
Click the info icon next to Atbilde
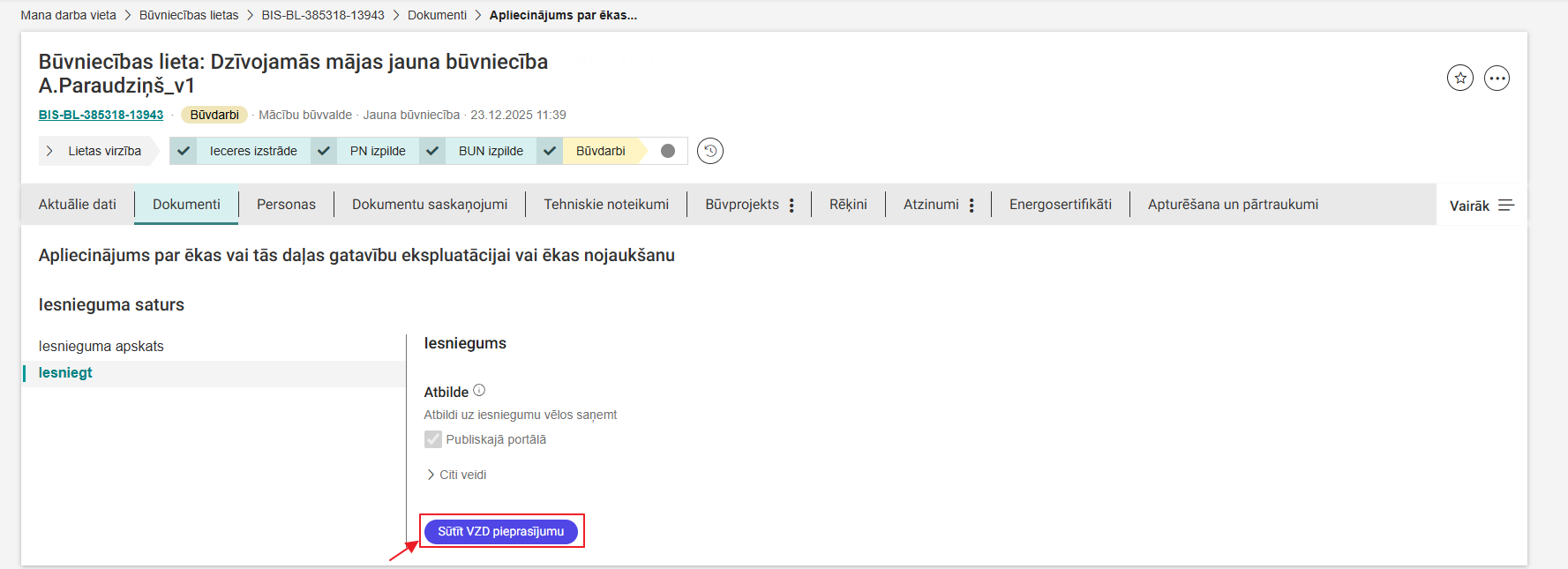(x=479, y=390)
